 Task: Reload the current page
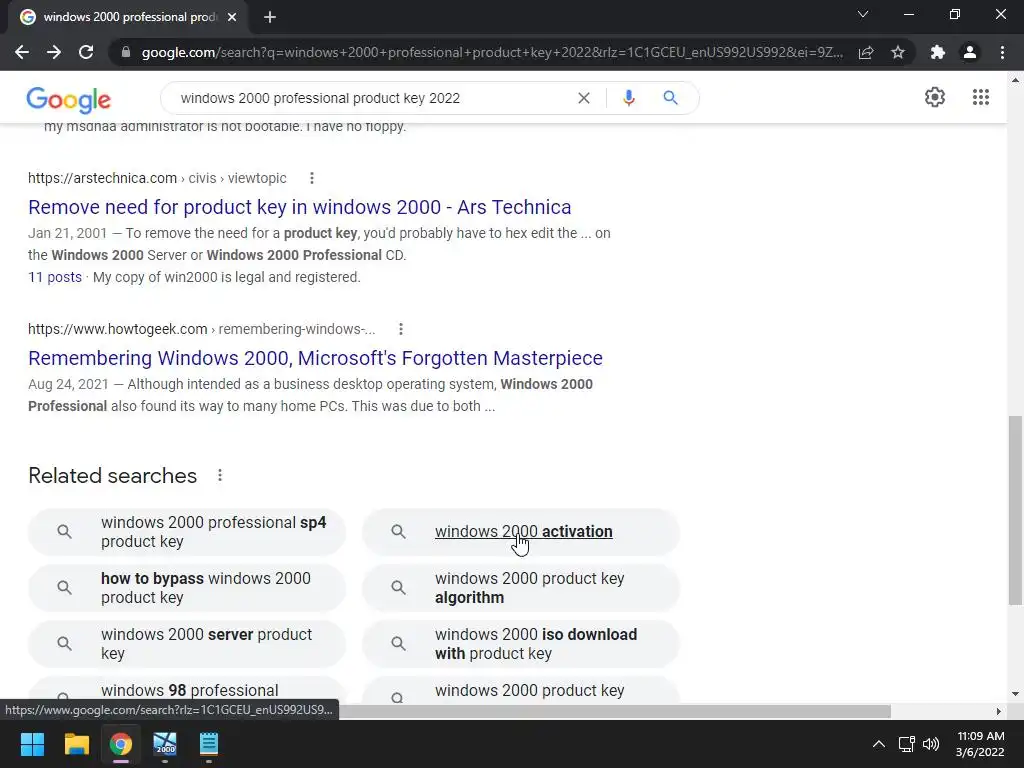click(x=86, y=52)
